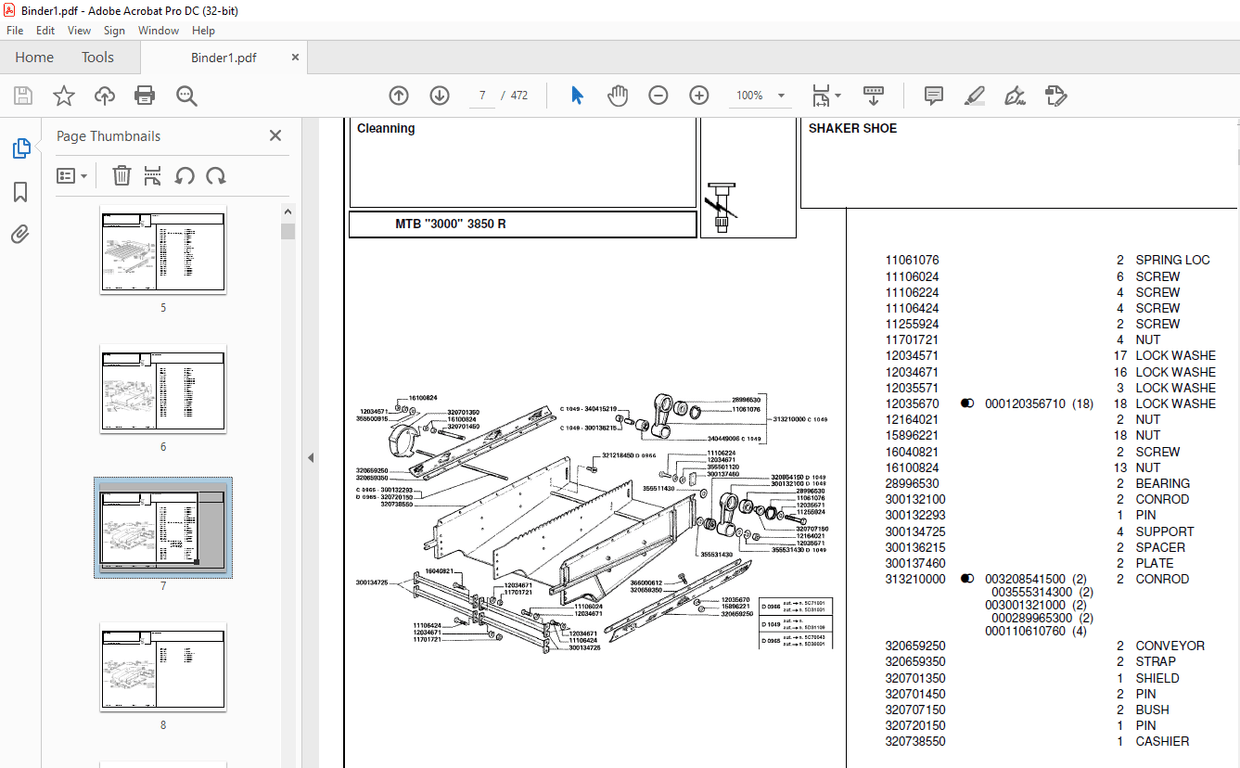Screen dimensions: 1240x768
Task: Select the page 8 thumbnail
Action: [x=163, y=667]
